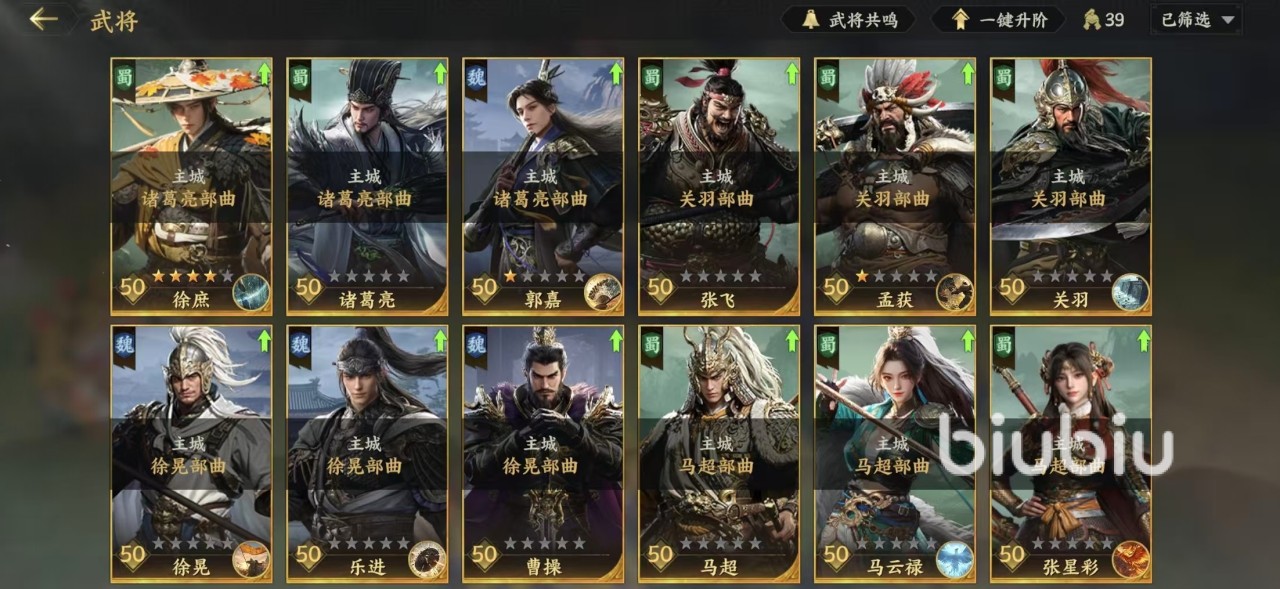Click the star rating on 徐庶 card
Screen dimensions: 1280x589
coord(192,276)
